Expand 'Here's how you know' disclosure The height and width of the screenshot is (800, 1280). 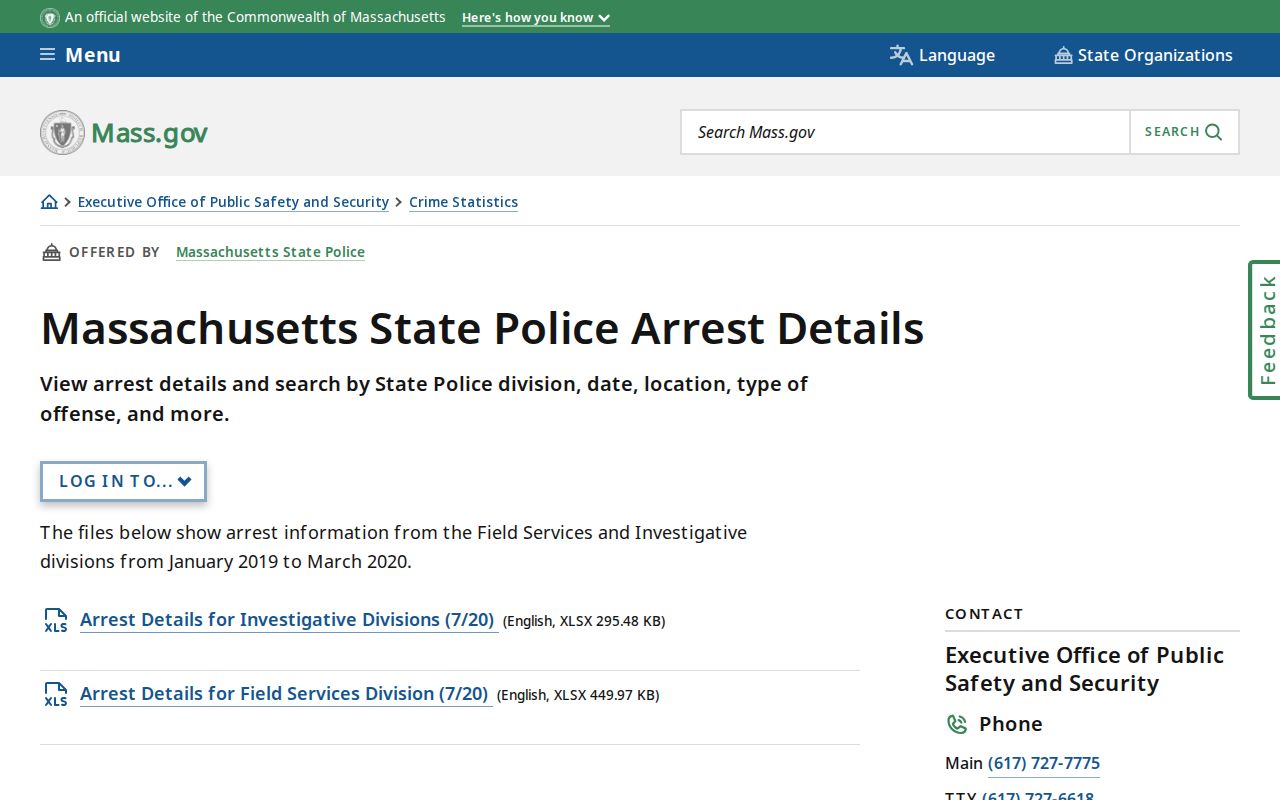[536, 18]
